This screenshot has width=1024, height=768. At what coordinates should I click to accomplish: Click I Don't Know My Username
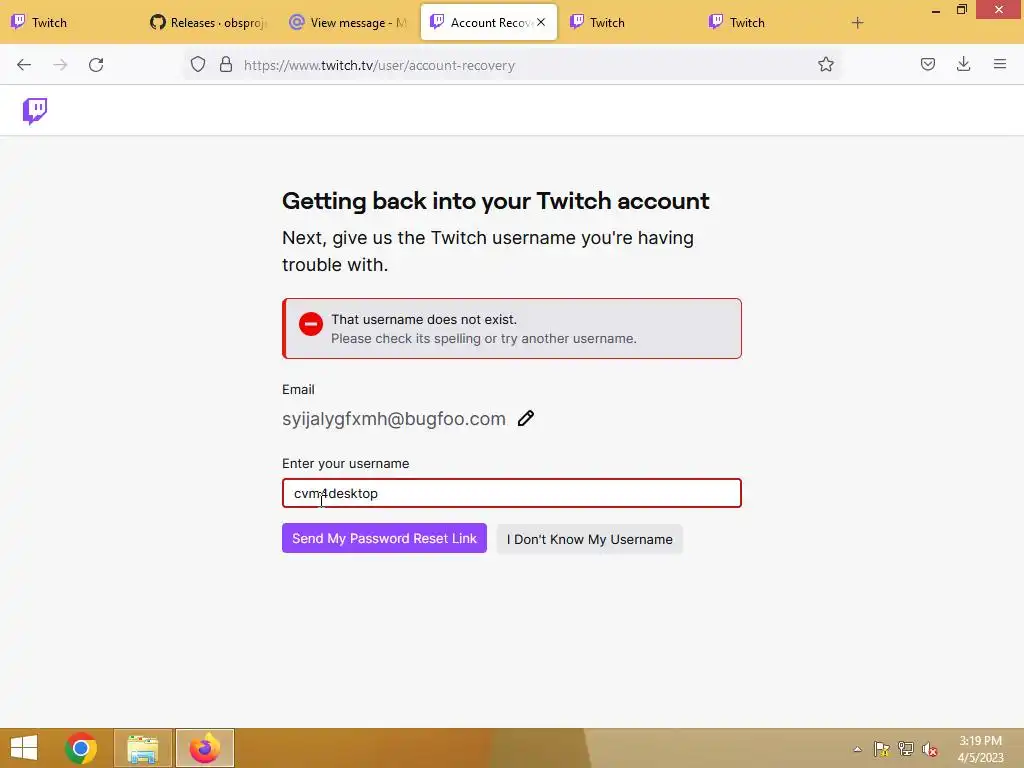pyautogui.click(x=589, y=539)
